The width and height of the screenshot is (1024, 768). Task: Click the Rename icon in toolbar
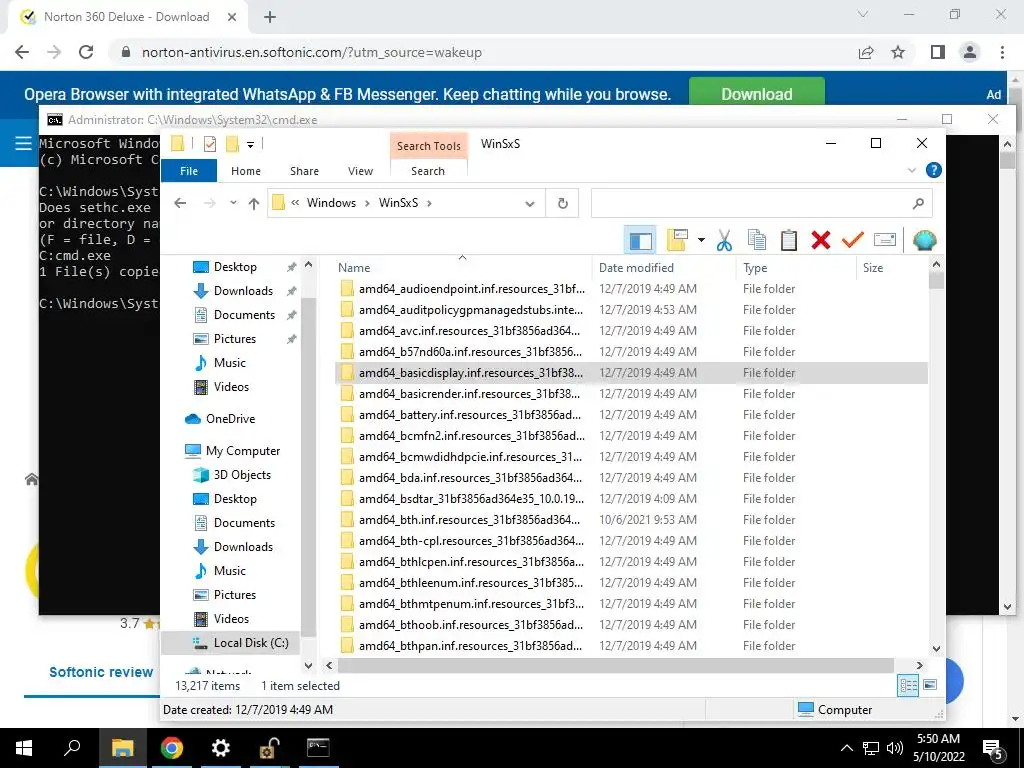(884, 240)
